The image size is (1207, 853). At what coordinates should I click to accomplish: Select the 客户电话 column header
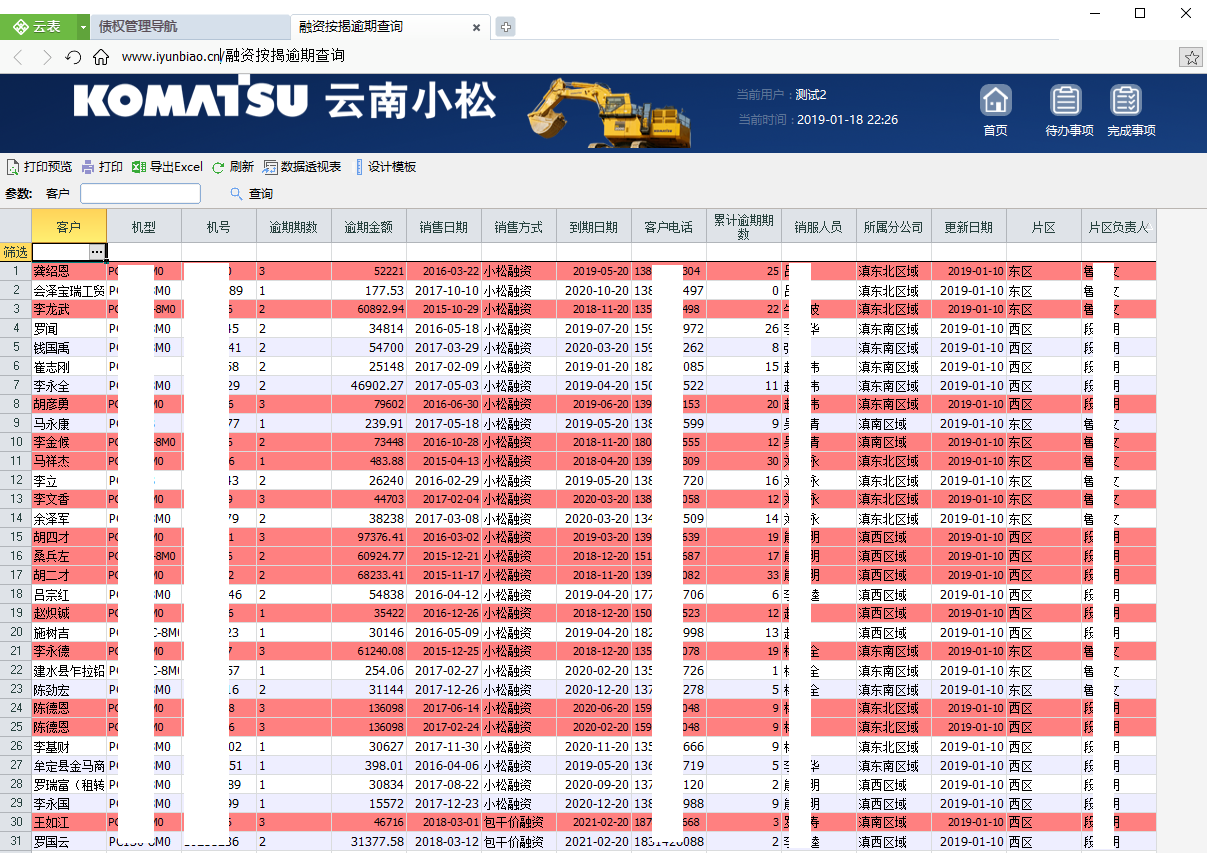pyautogui.click(x=669, y=227)
